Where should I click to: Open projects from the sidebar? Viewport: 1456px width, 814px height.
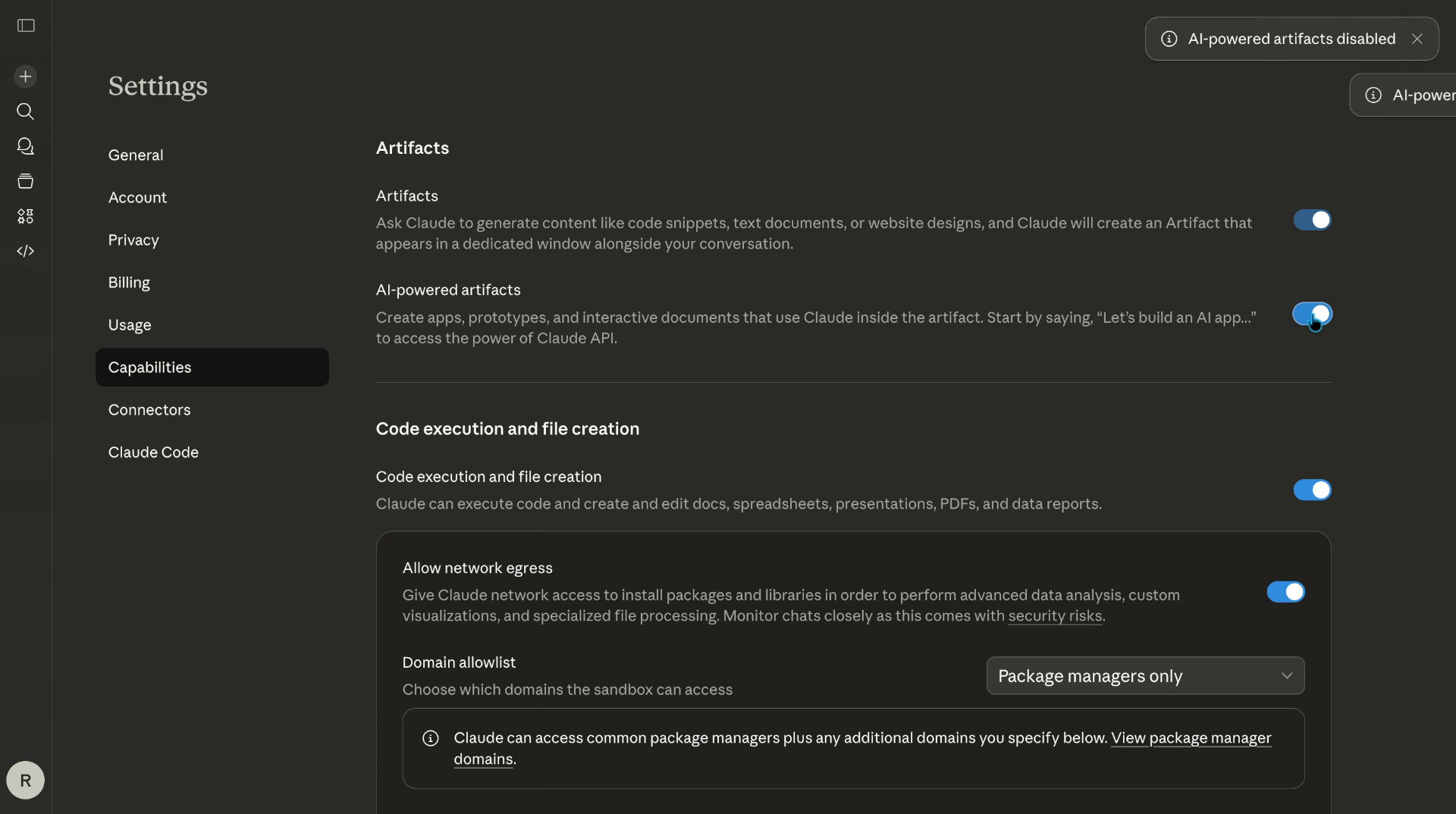25,181
